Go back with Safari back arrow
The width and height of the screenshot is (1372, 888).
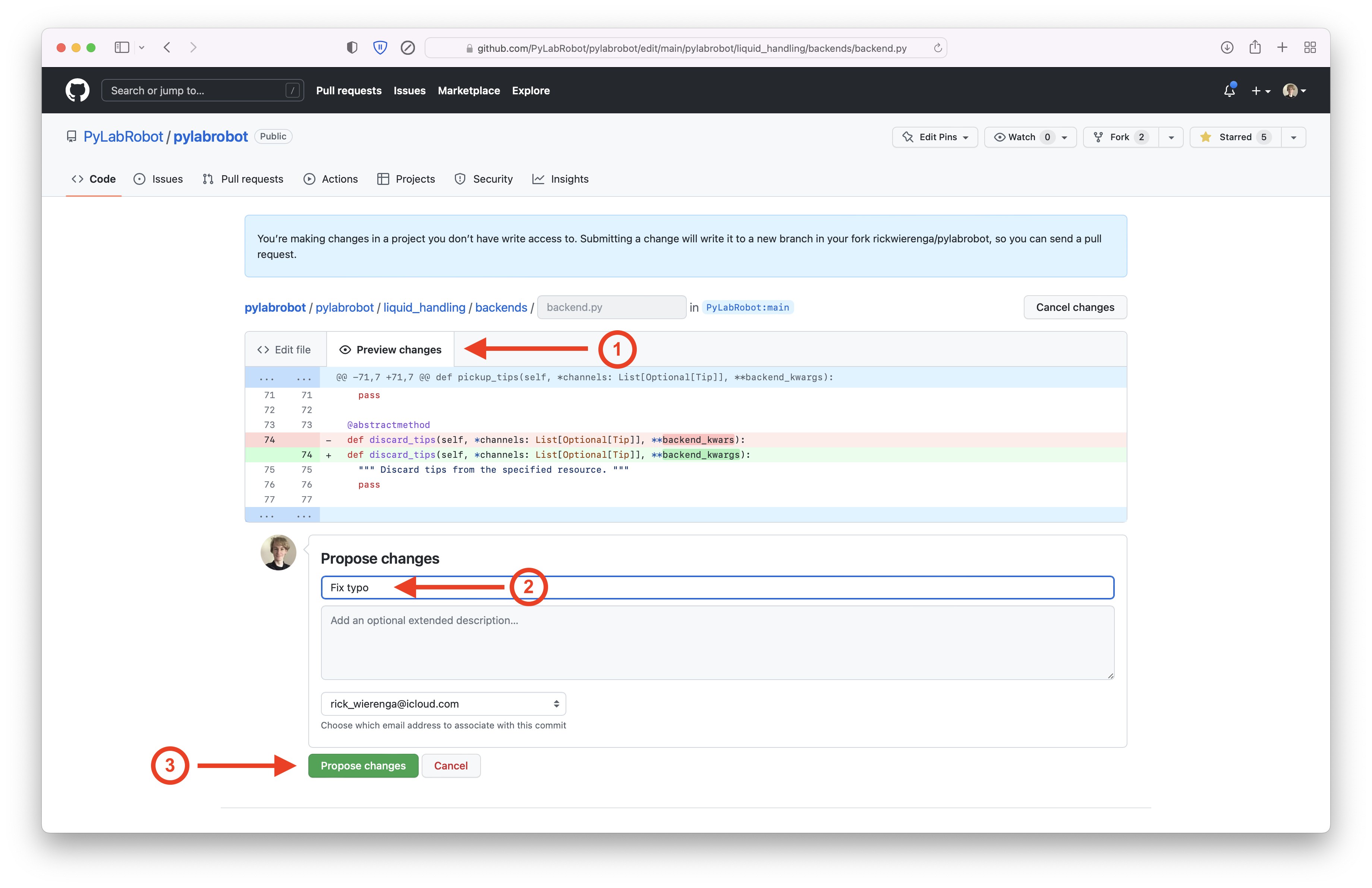167,47
